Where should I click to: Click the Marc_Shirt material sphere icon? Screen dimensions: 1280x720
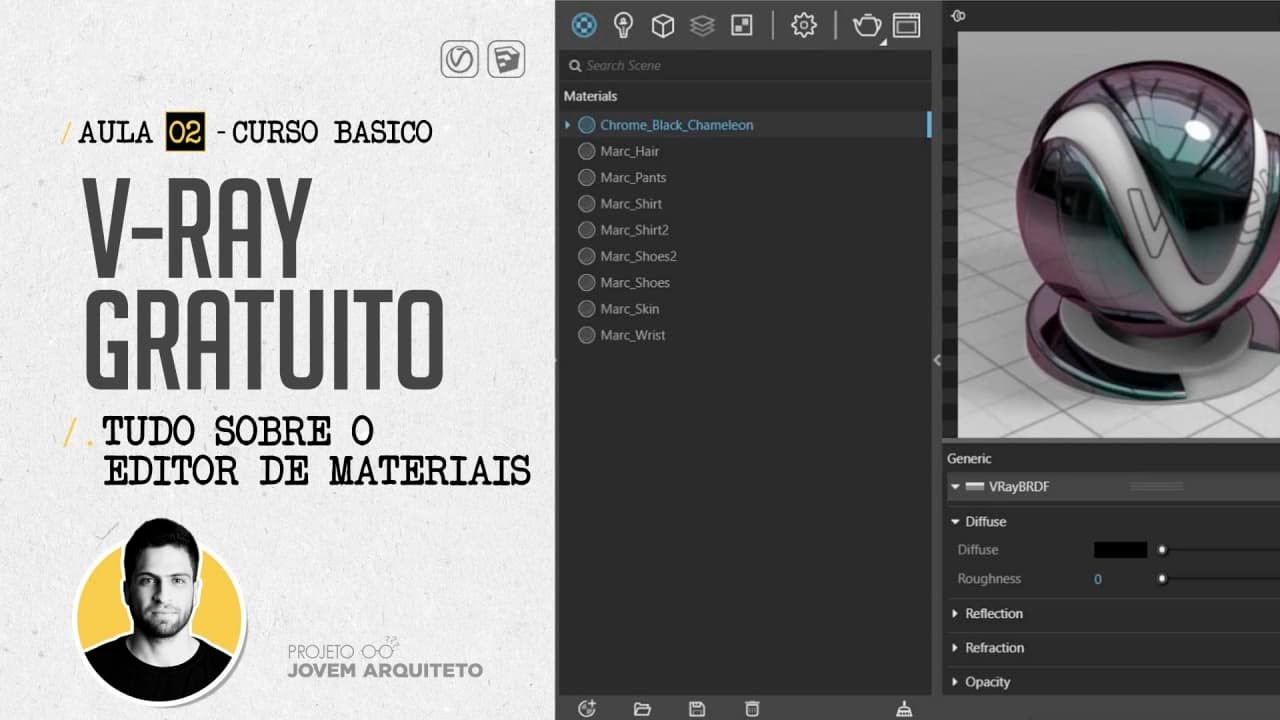[x=587, y=203]
